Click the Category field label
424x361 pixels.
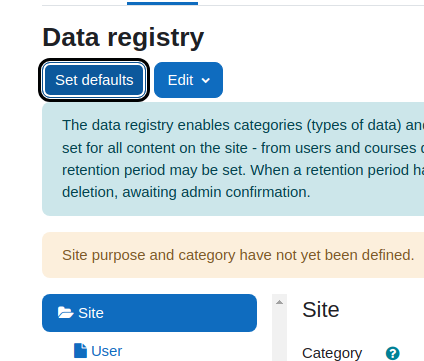[332, 353]
